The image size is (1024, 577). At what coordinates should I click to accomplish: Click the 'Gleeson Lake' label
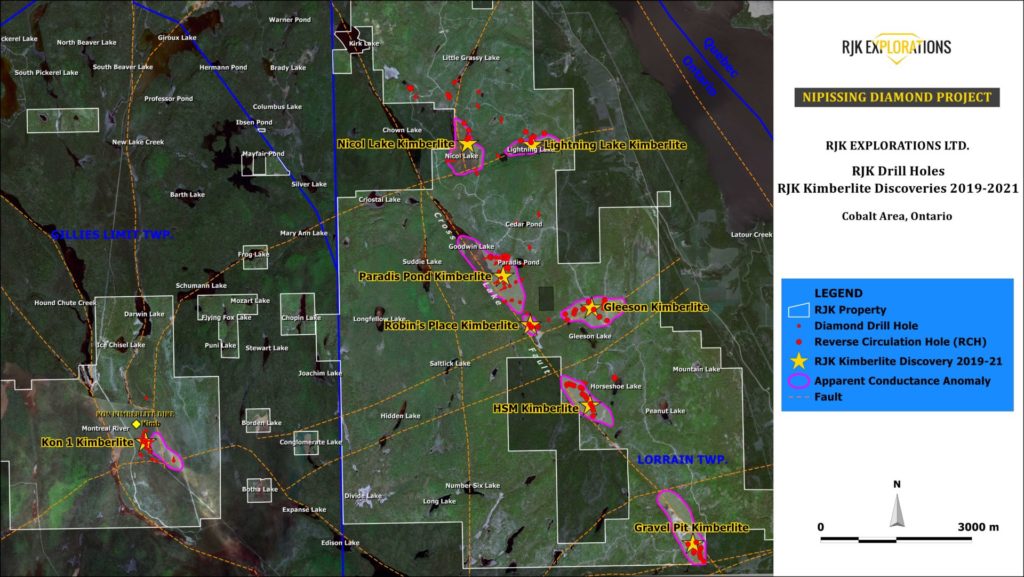coord(590,337)
